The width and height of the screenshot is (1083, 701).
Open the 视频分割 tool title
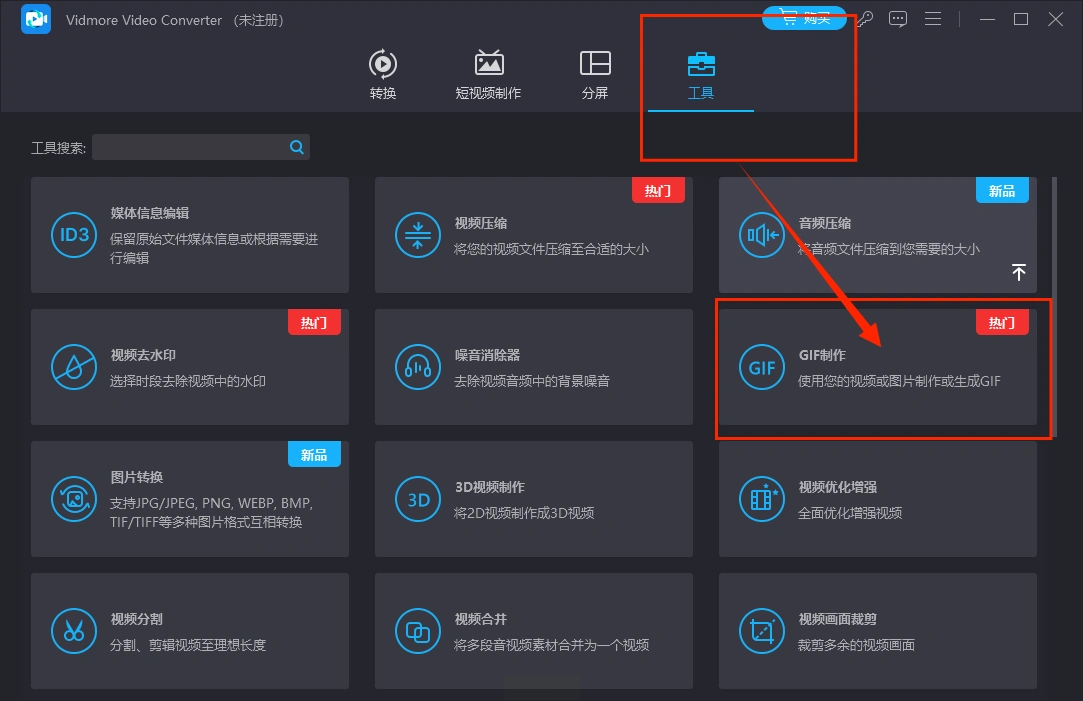(x=137, y=619)
